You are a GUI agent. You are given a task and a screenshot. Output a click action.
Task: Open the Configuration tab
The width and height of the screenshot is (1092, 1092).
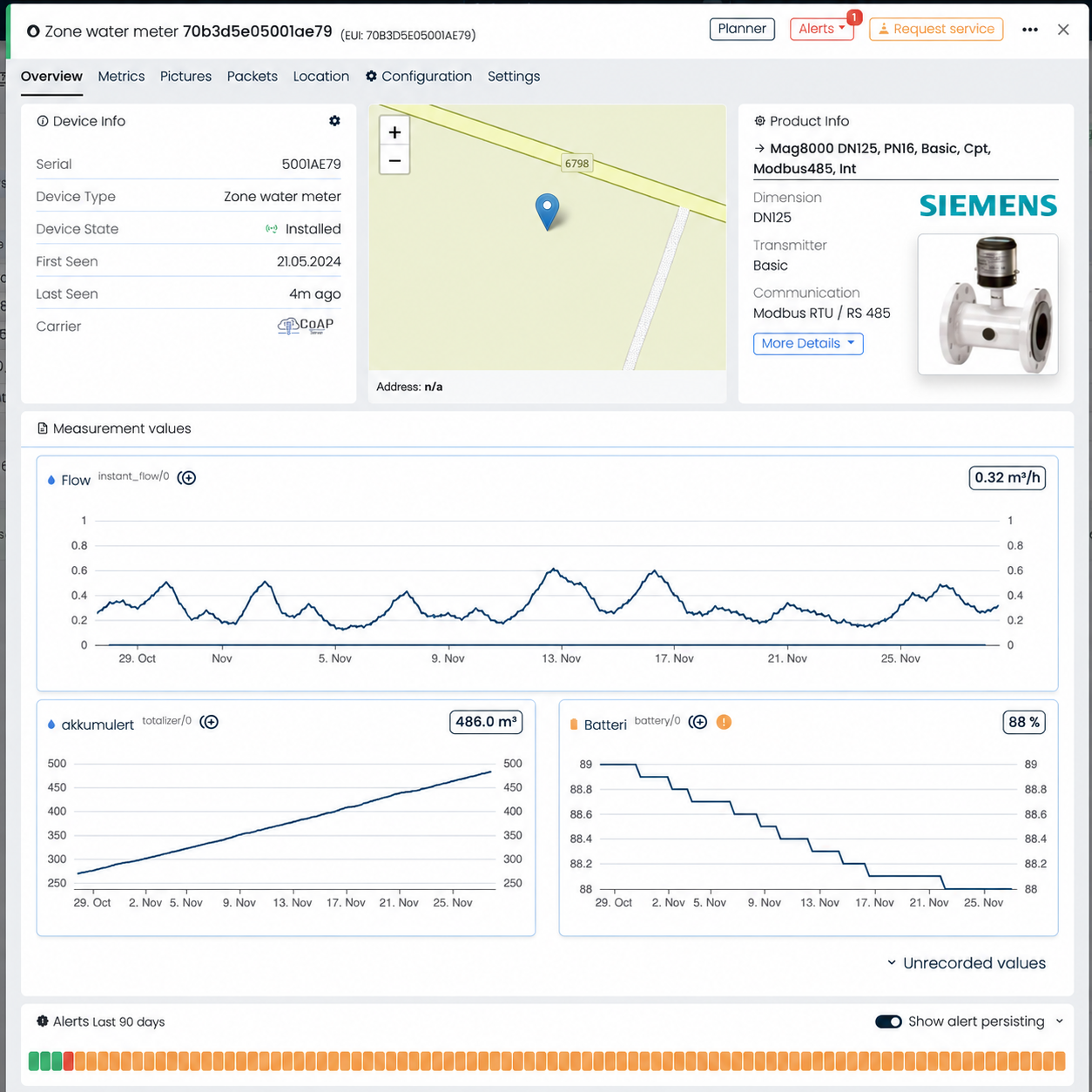coord(419,77)
